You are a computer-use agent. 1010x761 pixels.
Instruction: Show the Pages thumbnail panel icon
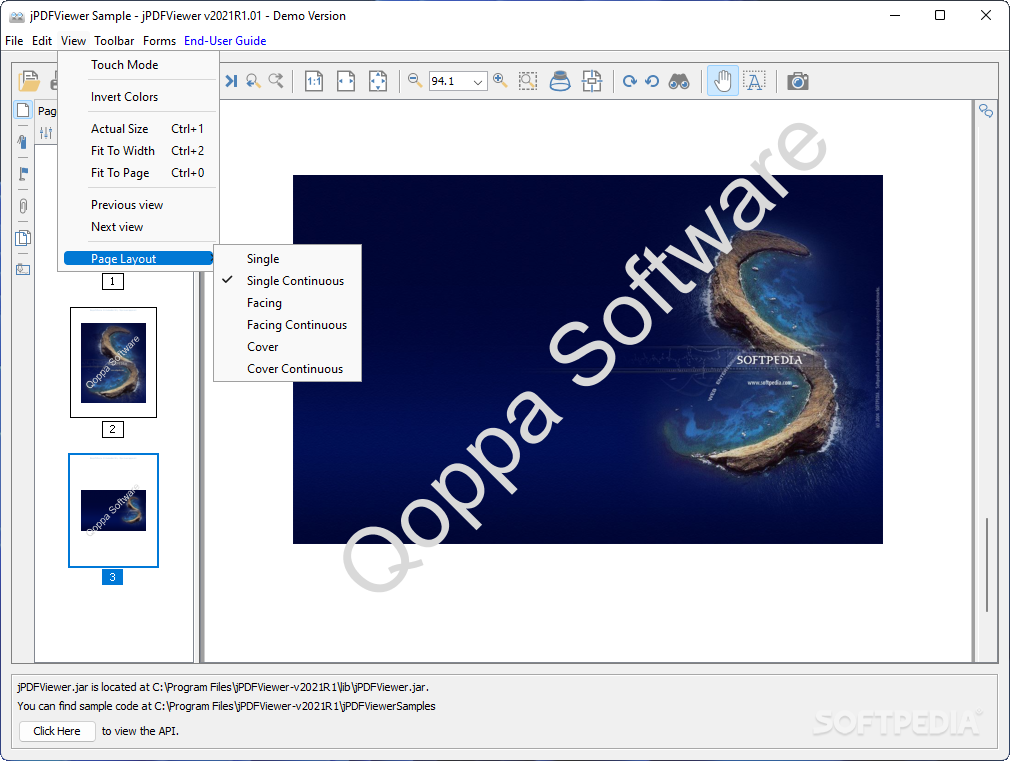click(x=23, y=110)
